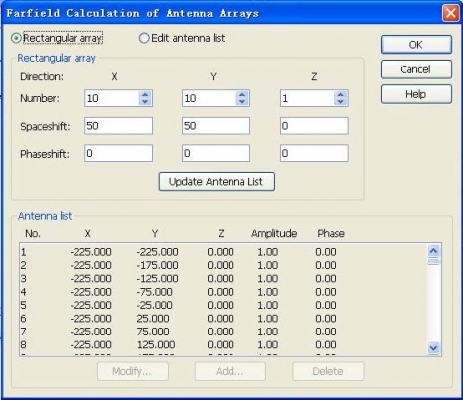Click the Y Phaseshift field

[216, 153]
